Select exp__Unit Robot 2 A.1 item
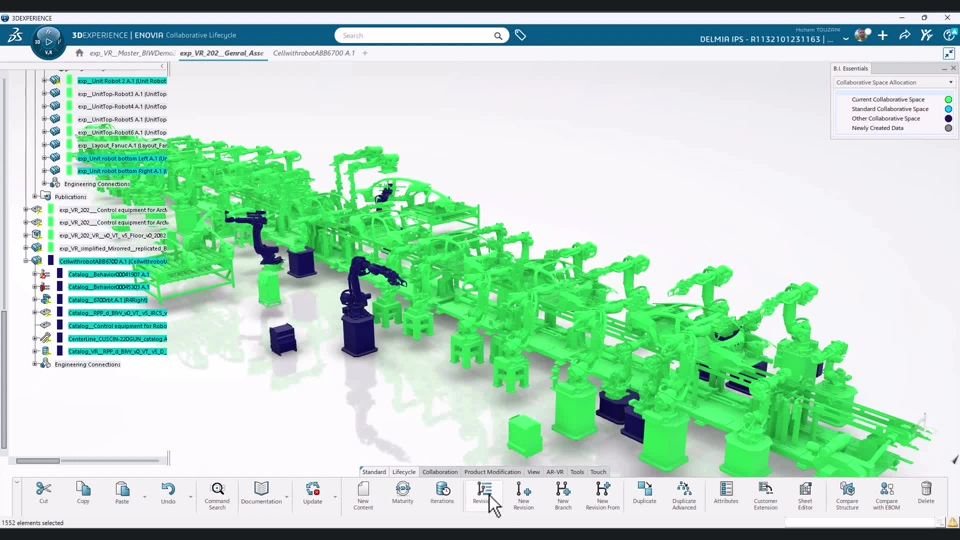Viewport: 960px width, 540px height. tap(122, 81)
